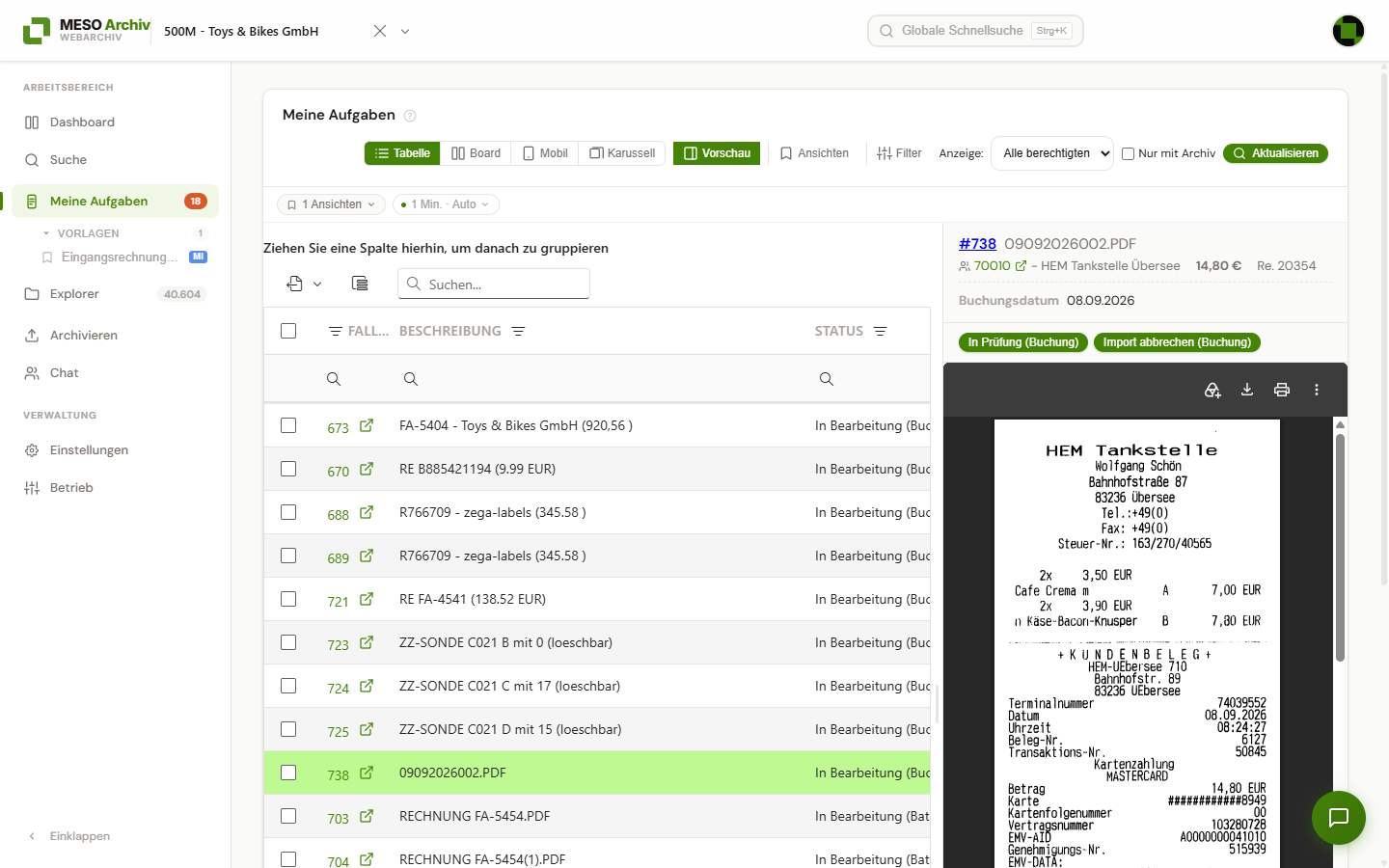Click the PDF preview vertical scrollbar
This screenshot has height=868, width=1389.
[1340, 548]
